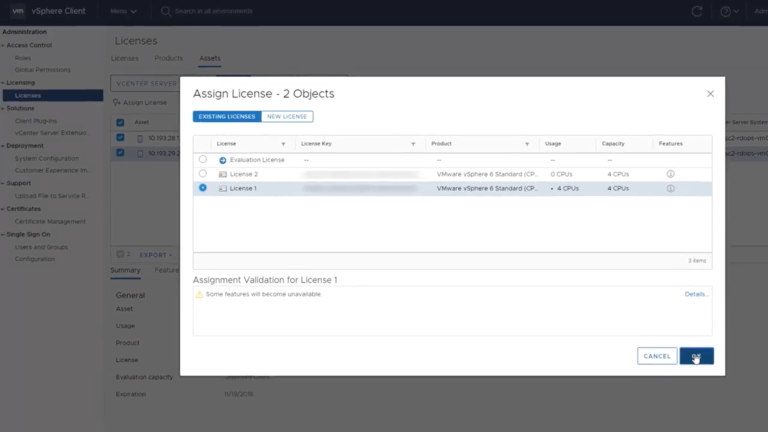Screen dimensions: 768x432
Task: Toggle the select-all Asset checkbox
Action: coord(120,122)
